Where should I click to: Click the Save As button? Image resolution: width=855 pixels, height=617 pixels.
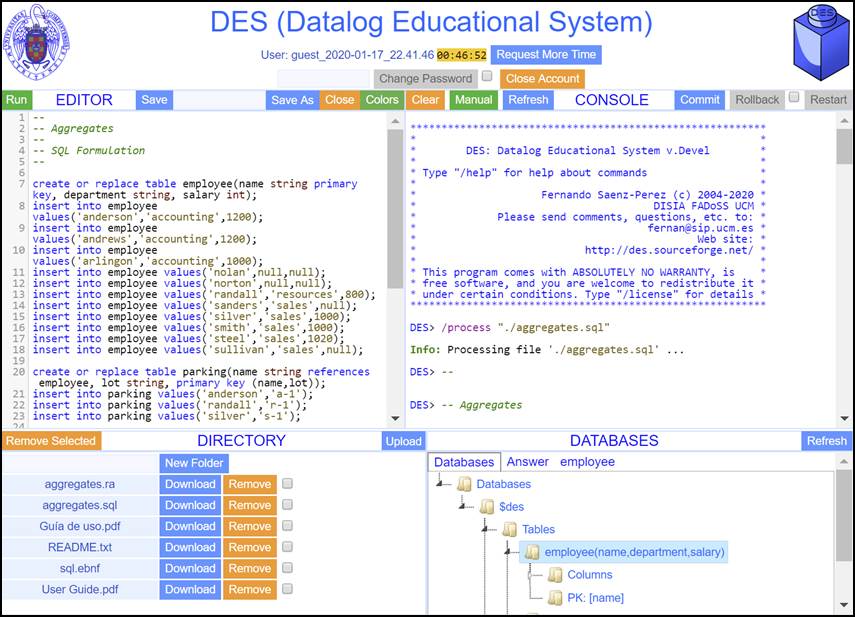tap(292, 100)
